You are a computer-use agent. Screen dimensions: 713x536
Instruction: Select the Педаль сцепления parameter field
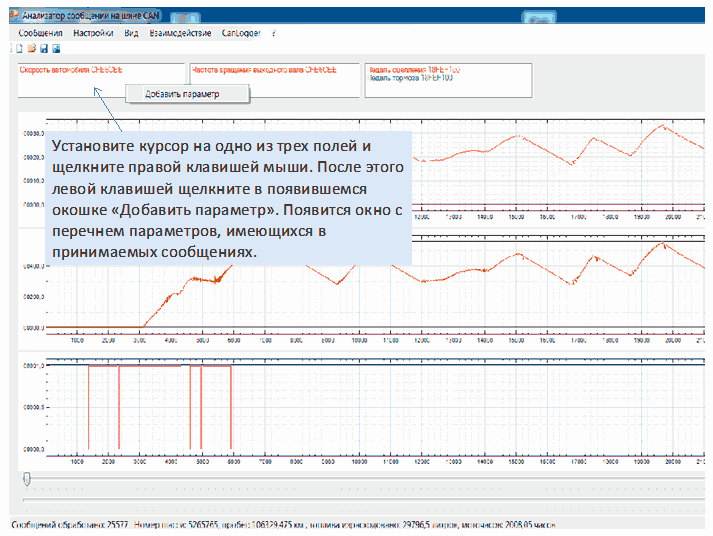coord(447,81)
